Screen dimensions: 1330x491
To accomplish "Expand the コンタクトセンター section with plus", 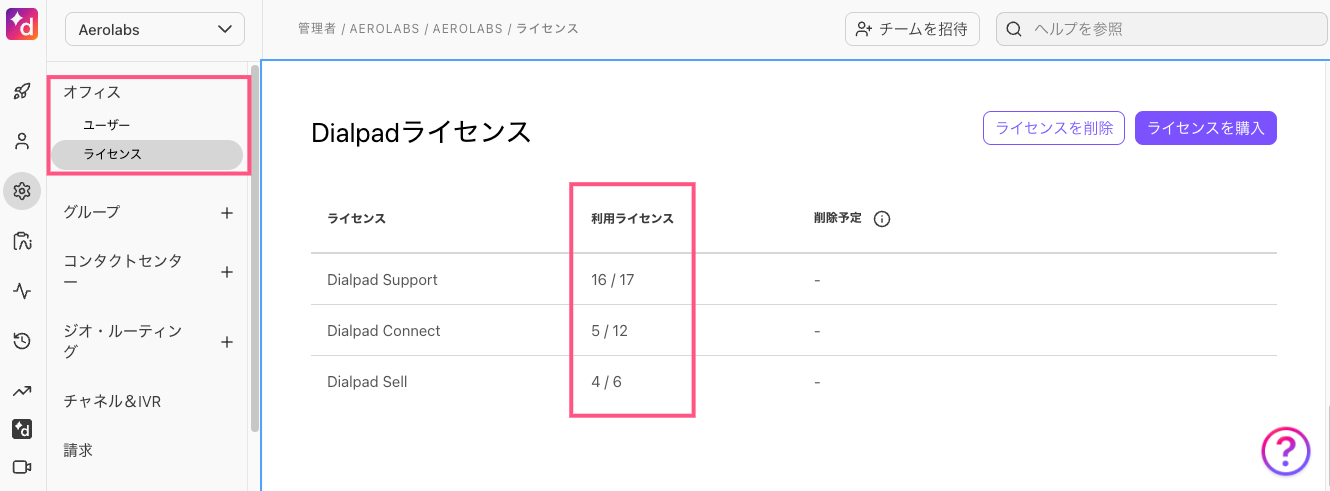I will click(227, 272).
